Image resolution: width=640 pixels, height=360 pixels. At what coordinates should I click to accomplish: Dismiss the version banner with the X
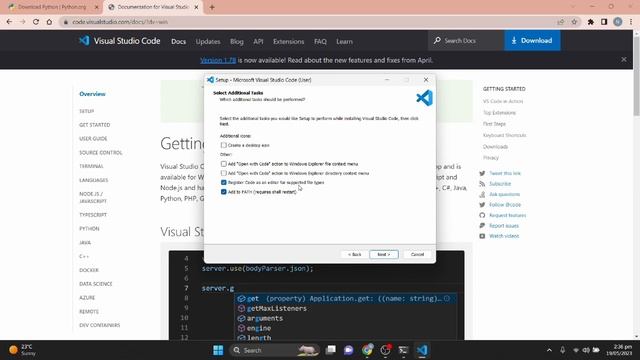pos(624,60)
